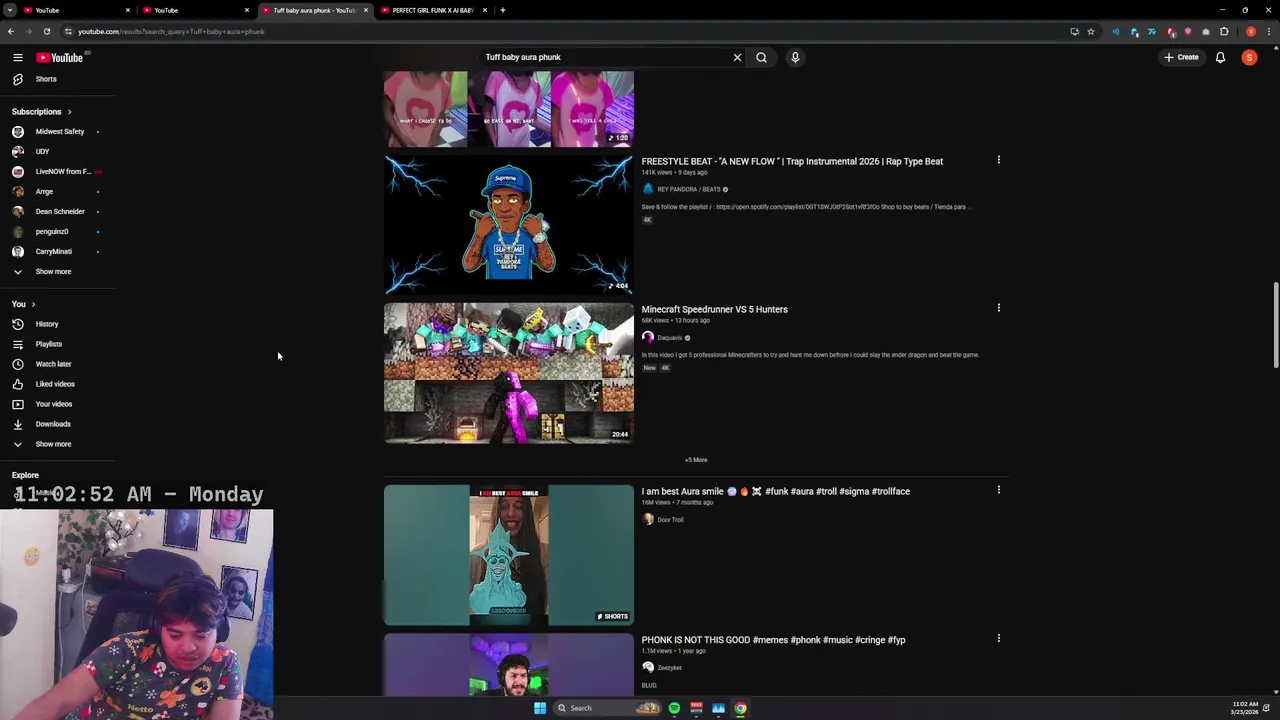Open more options for Aura smile short
Screen dimensions: 1280x720
[998, 490]
